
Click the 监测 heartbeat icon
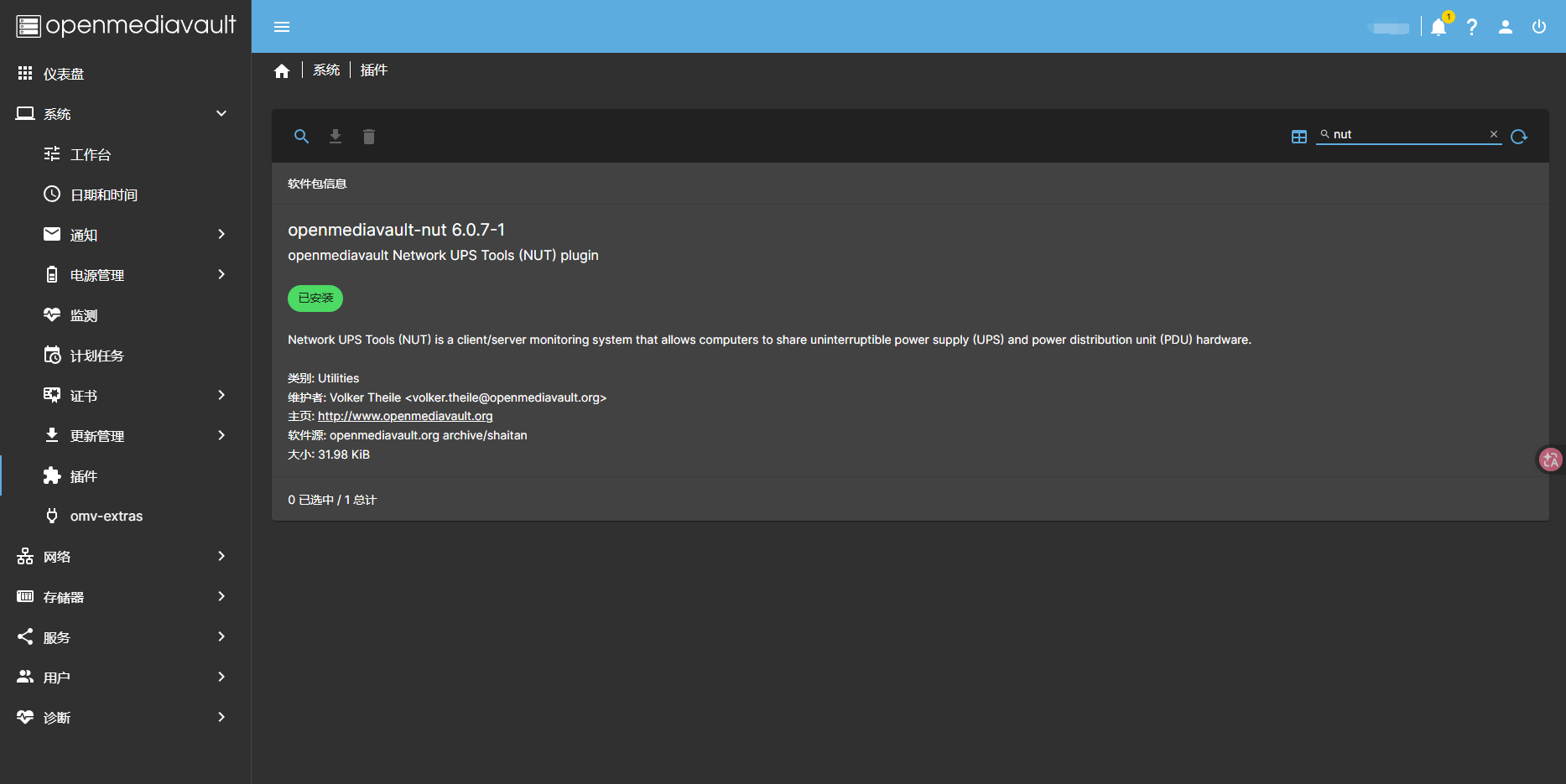52,314
